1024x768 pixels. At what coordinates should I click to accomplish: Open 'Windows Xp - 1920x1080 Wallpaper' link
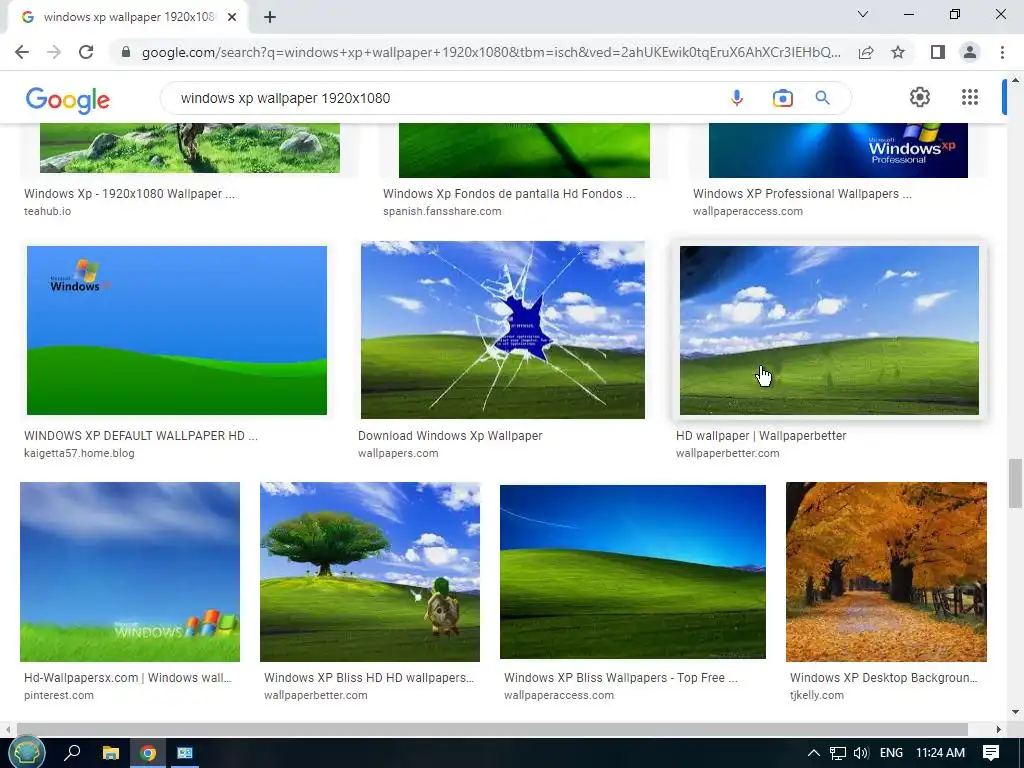[129, 194]
